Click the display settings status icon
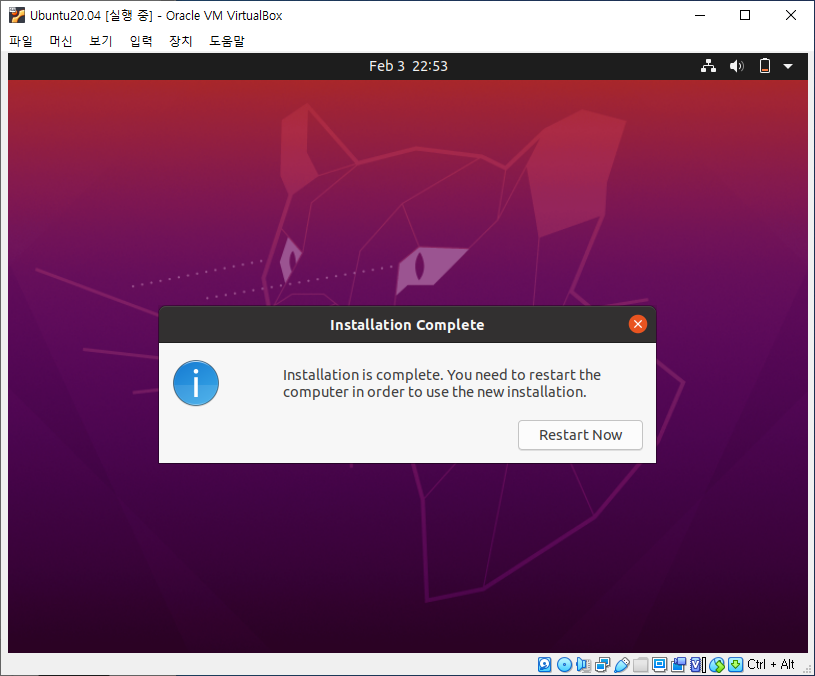The height and width of the screenshot is (676, 815). coord(660,665)
